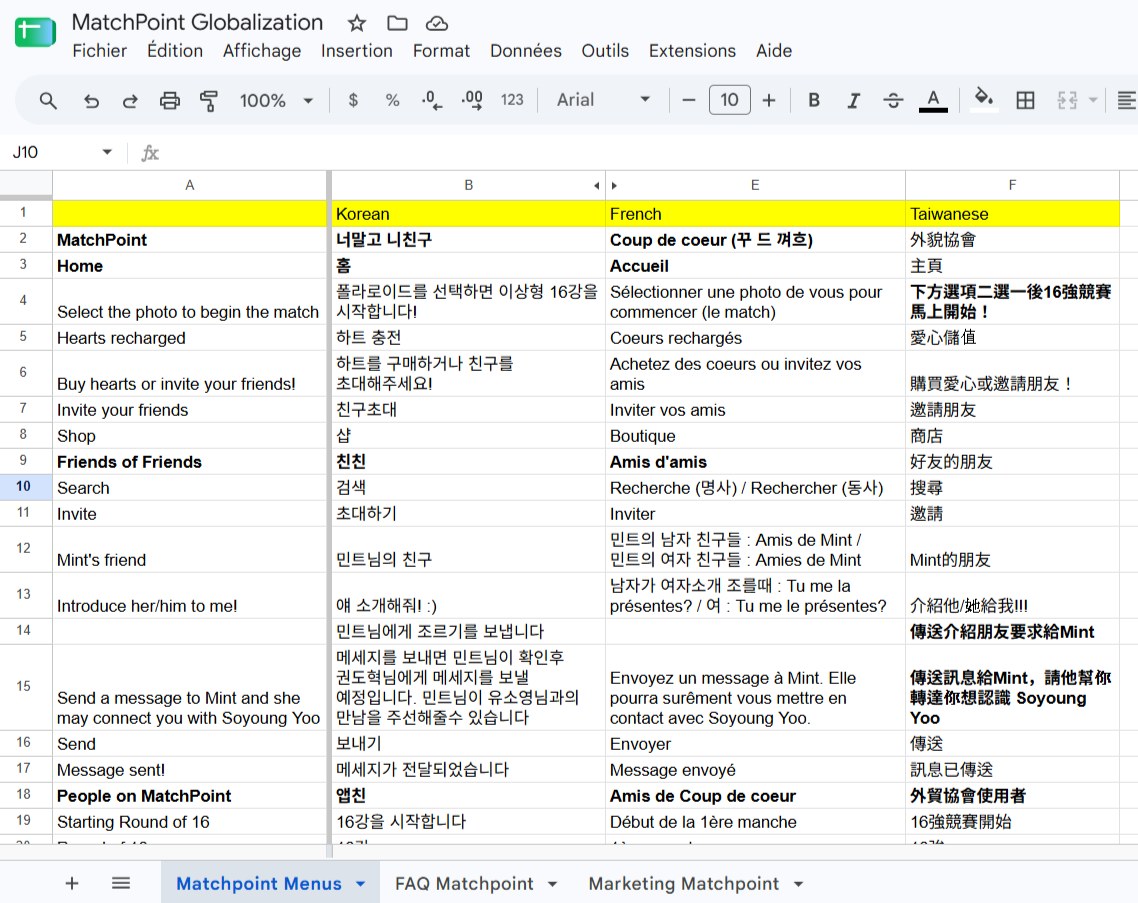Click the font size field
This screenshot has width=1138, height=903.
[729, 99]
